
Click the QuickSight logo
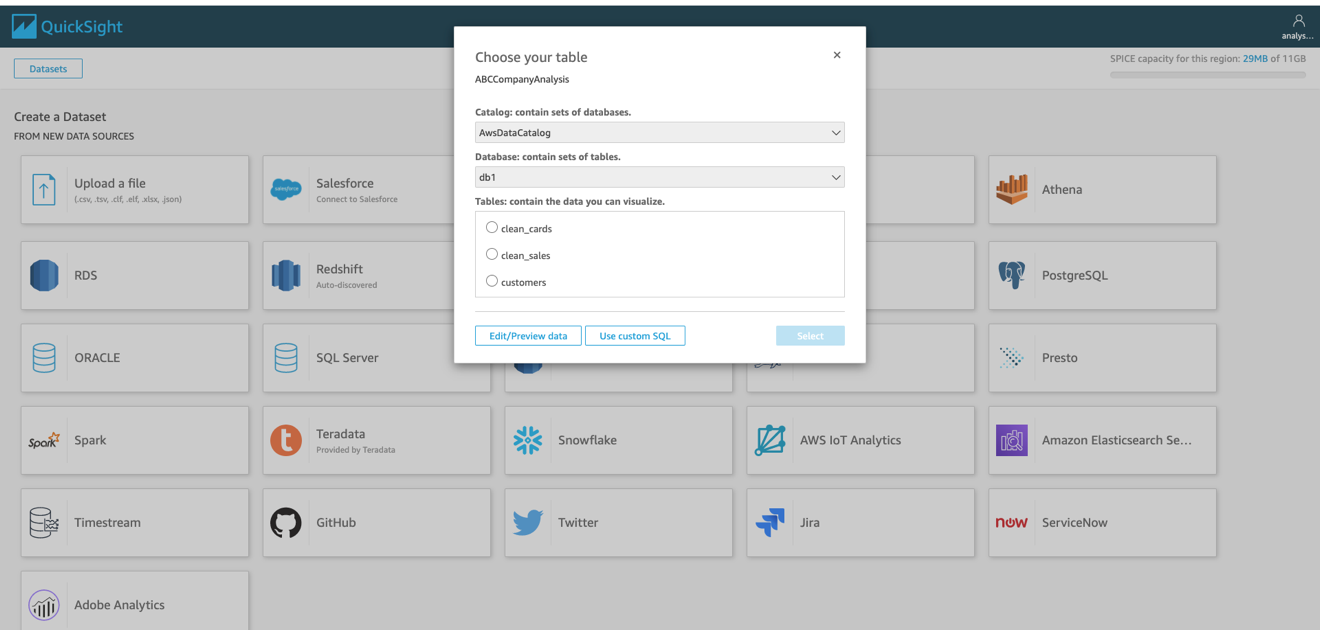click(x=67, y=27)
